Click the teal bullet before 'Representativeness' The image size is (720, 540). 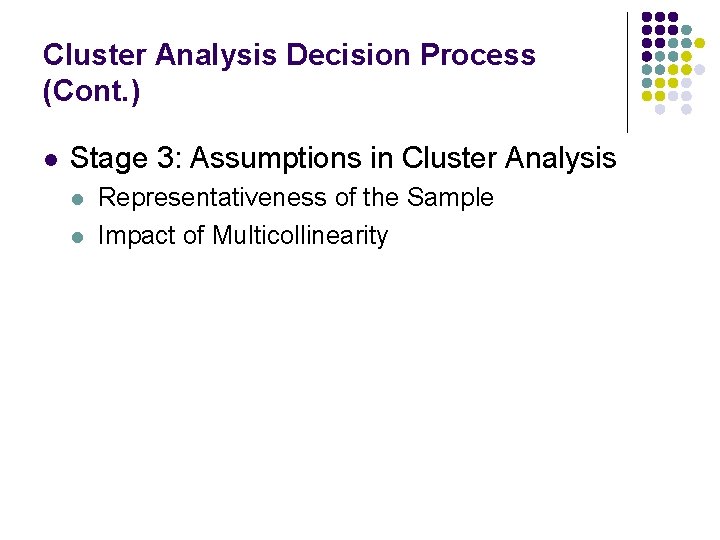[79, 199]
